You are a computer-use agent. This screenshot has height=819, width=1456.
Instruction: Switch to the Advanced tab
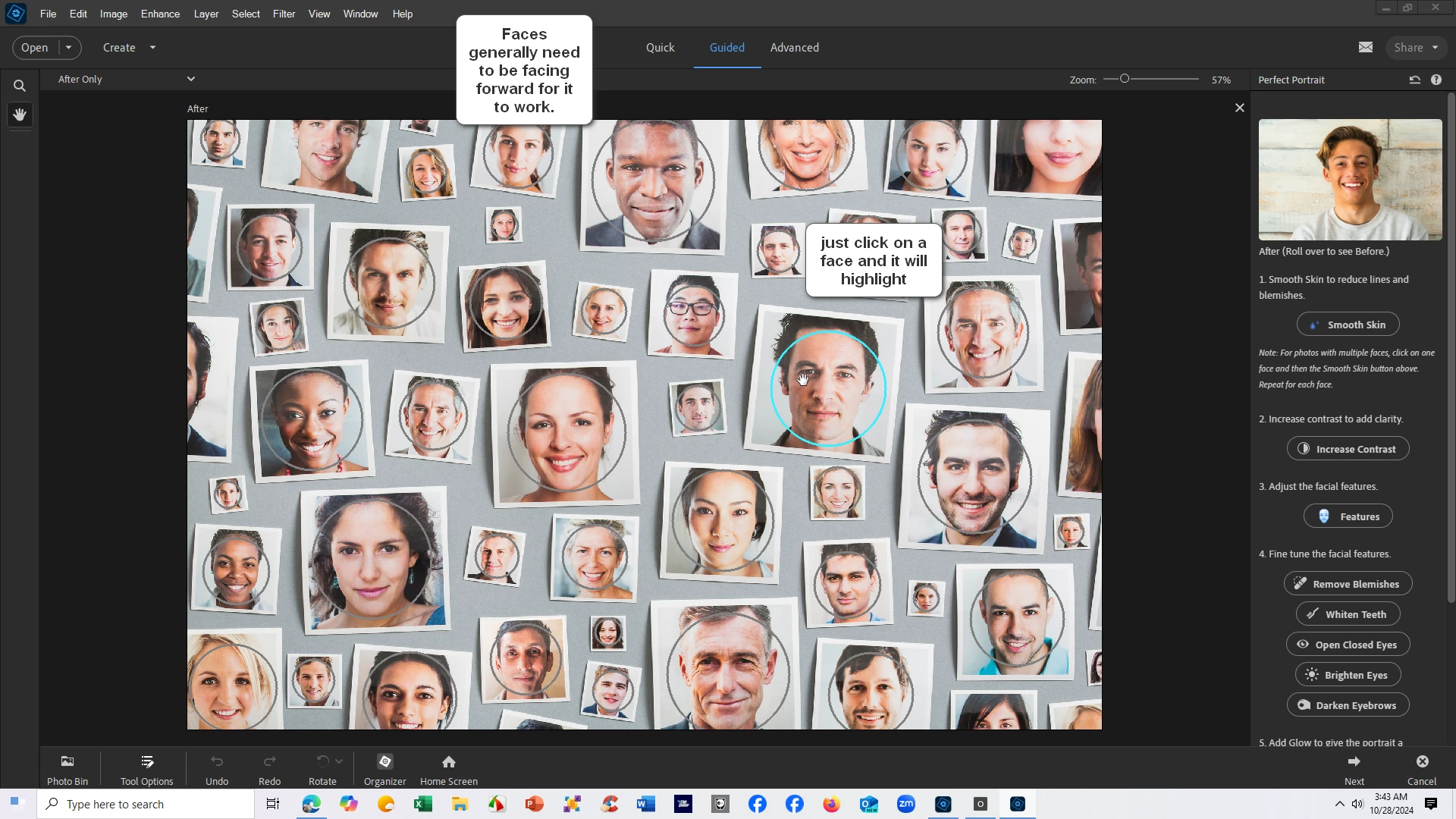pyautogui.click(x=794, y=47)
